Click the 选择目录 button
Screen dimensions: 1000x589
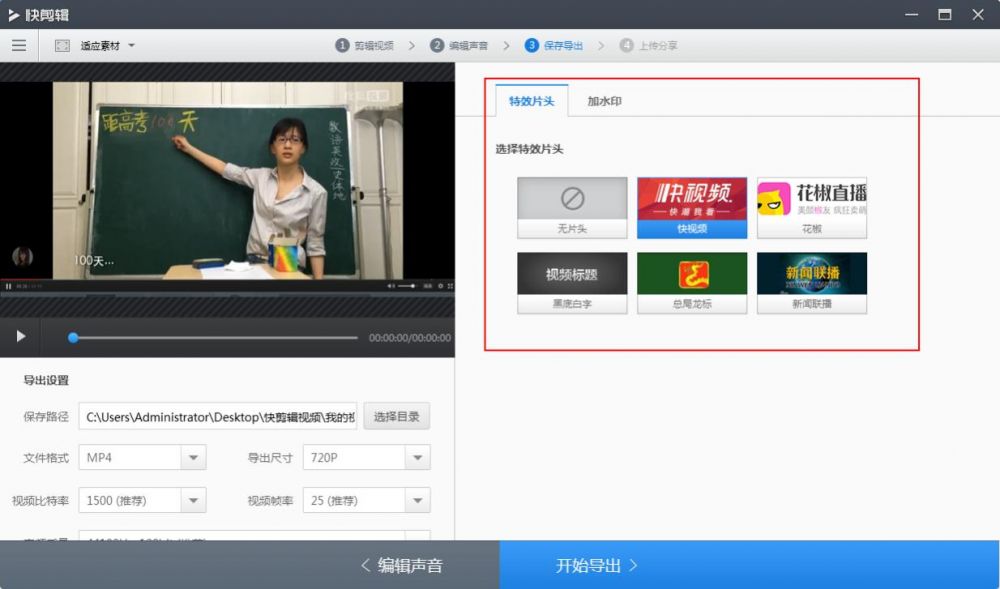397,416
